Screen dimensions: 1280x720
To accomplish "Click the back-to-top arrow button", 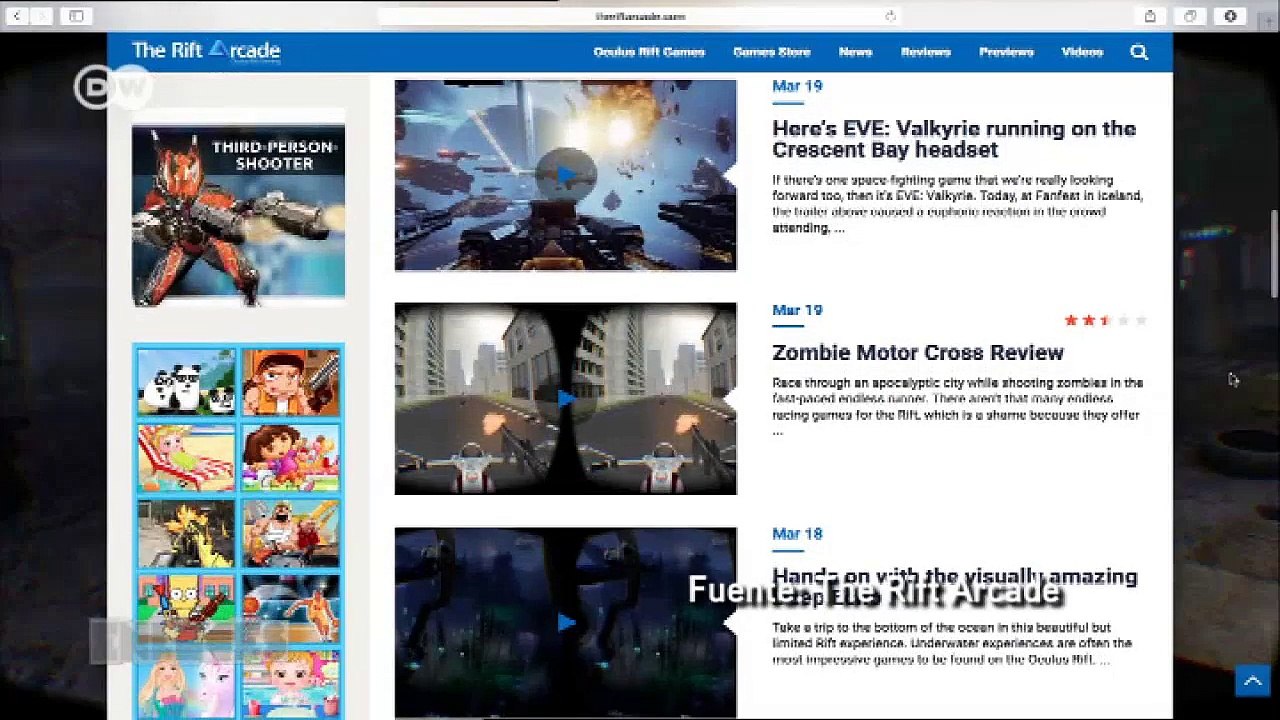I will 1252,681.
